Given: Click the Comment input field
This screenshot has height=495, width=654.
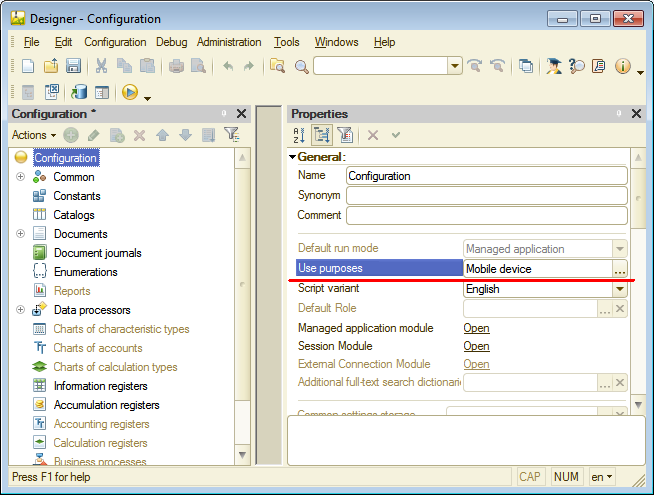Looking at the screenshot, I should click(x=487, y=216).
